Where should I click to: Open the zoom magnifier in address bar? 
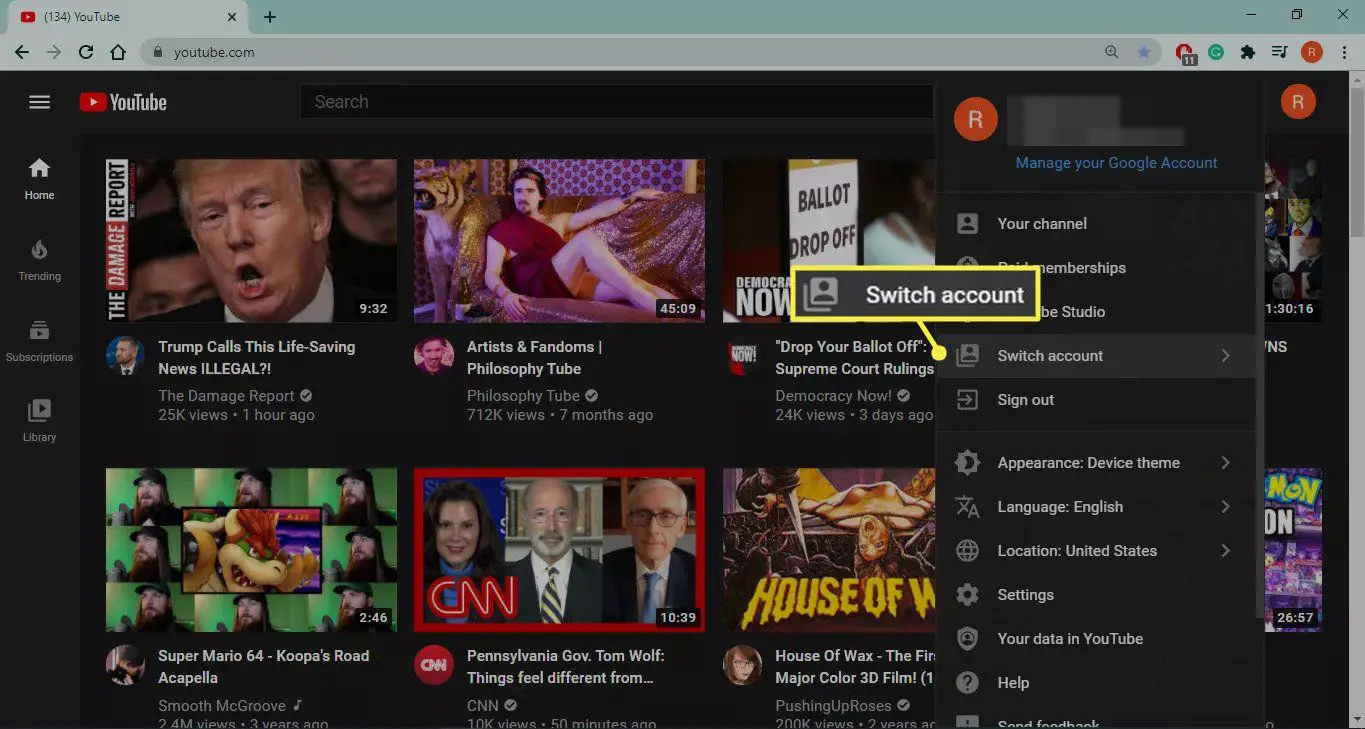tap(1112, 52)
